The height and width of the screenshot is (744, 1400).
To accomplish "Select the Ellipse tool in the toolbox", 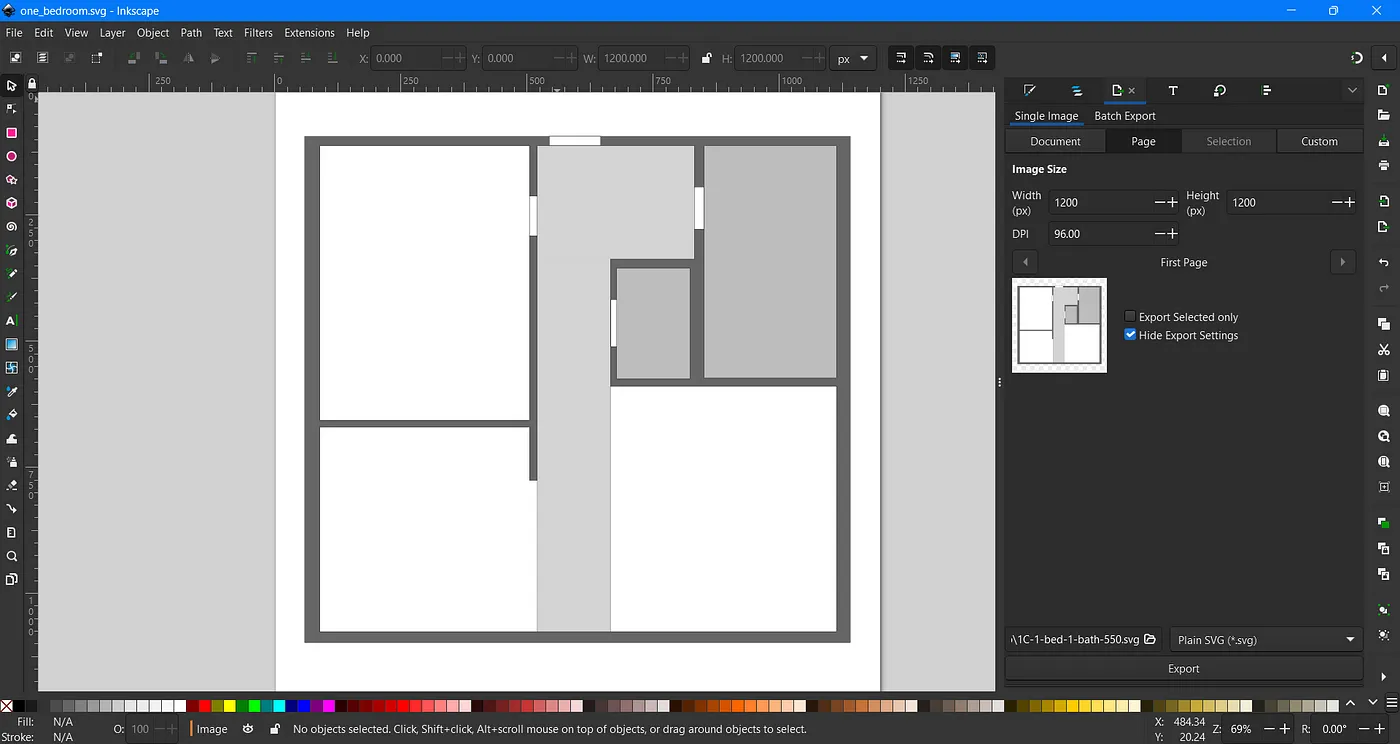I will click(x=12, y=156).
